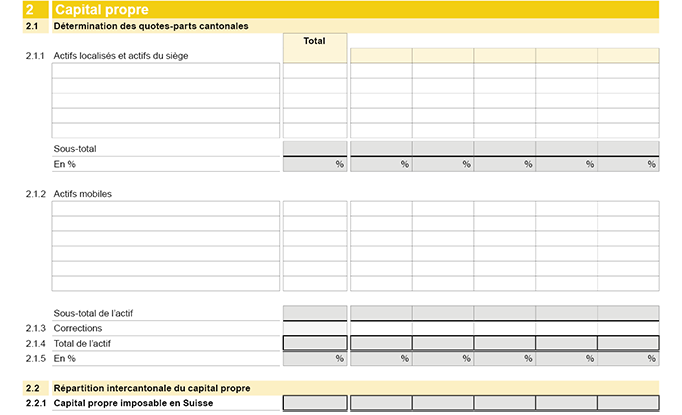Image resolution: width=682 pixels, height=415 pixels.
Task: Select last description row under Actifs mobiles
Action: coord(166,283)
